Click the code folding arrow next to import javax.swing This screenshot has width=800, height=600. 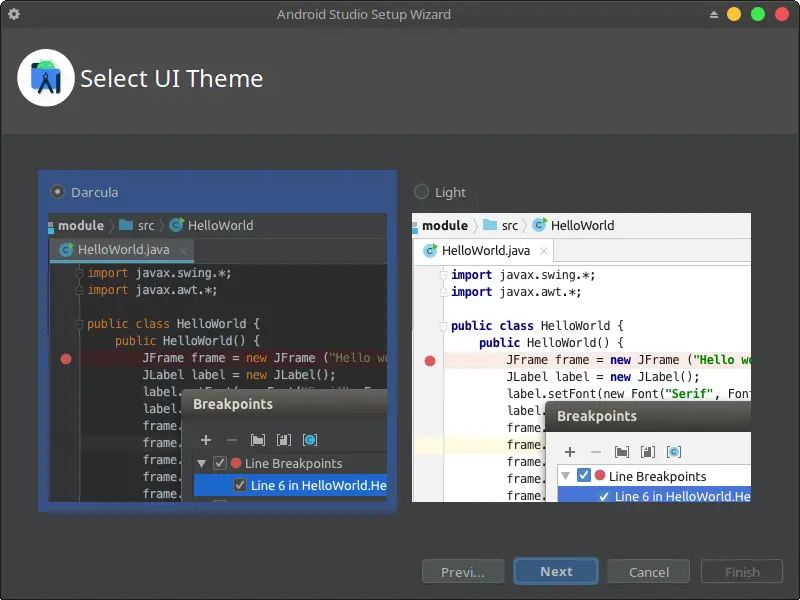point(80,274)
